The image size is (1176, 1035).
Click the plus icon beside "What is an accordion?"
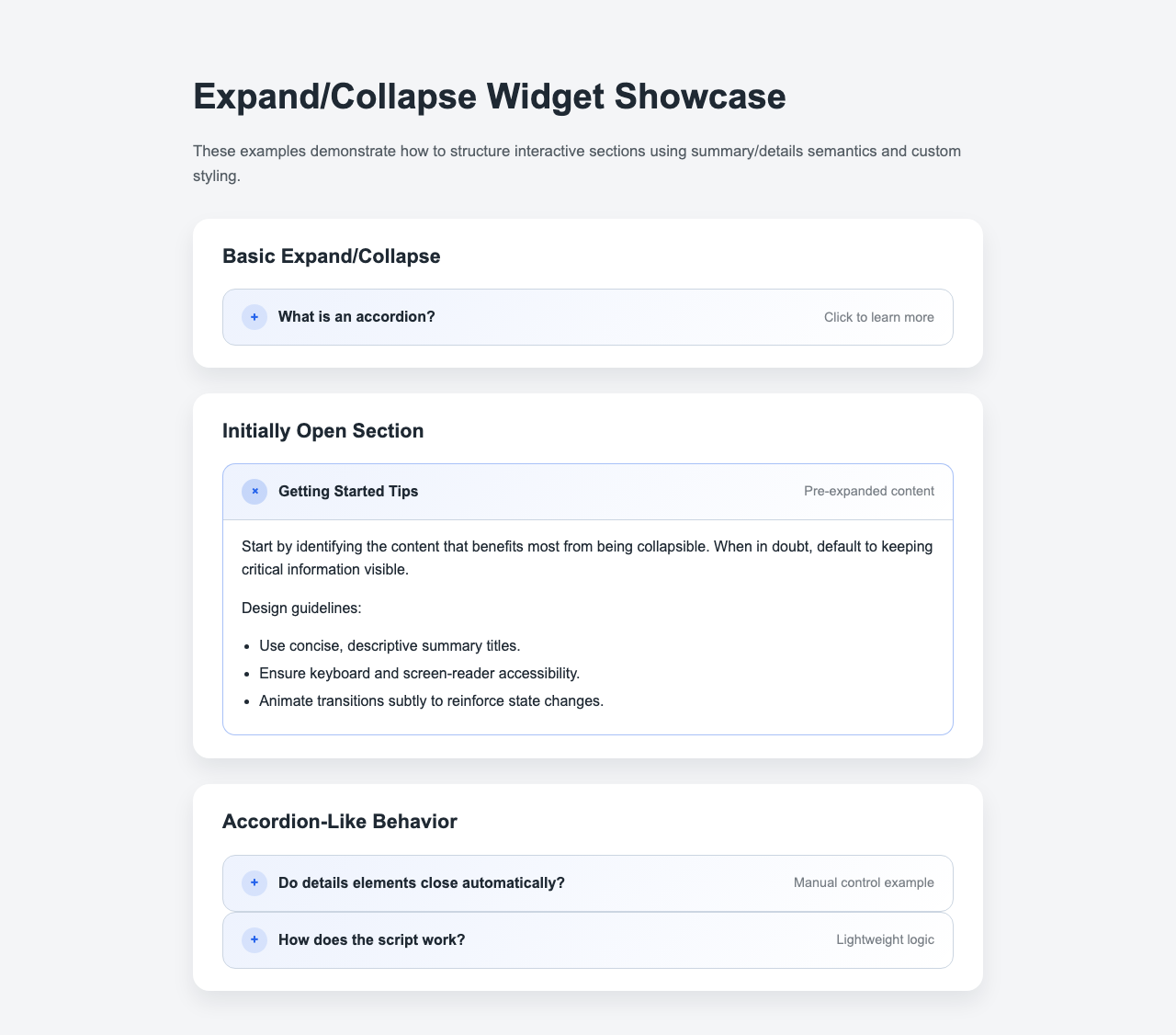(254, 317)
